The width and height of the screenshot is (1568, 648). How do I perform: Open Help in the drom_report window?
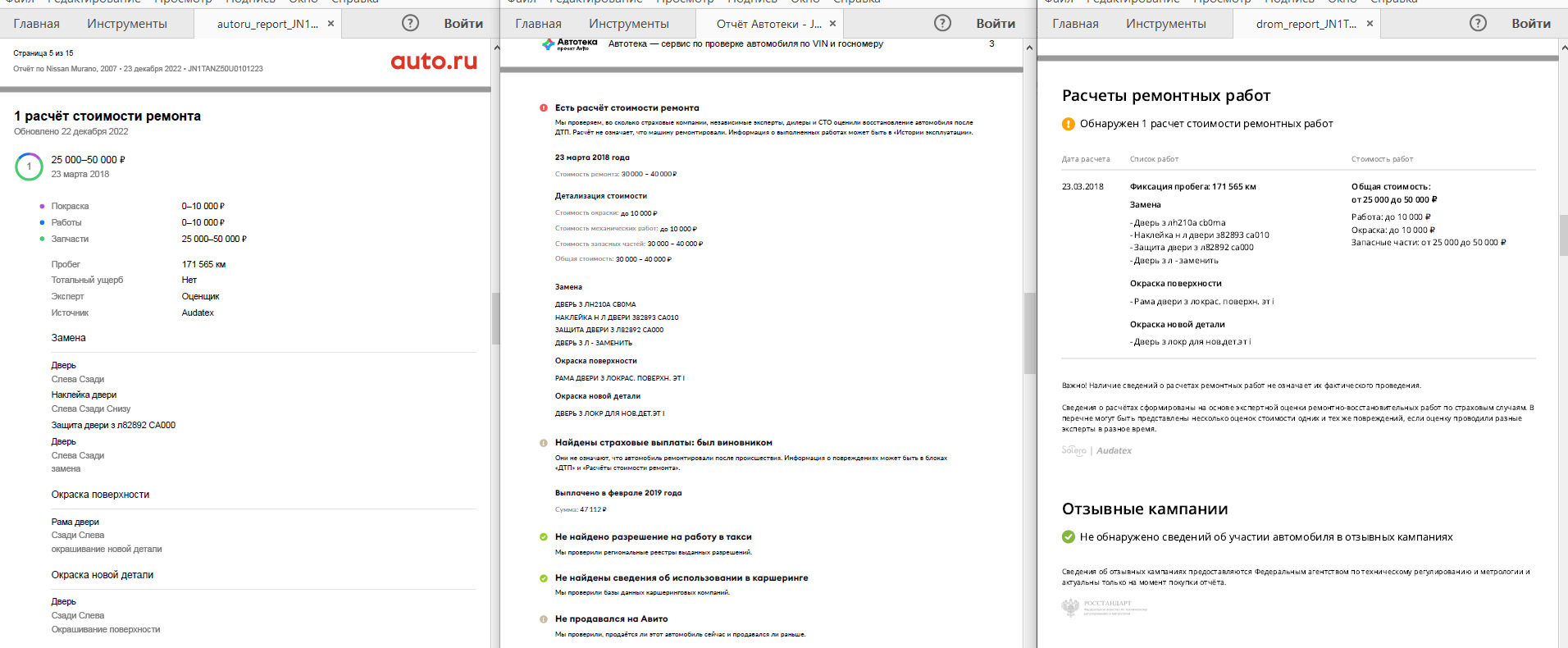point(1478,23)
